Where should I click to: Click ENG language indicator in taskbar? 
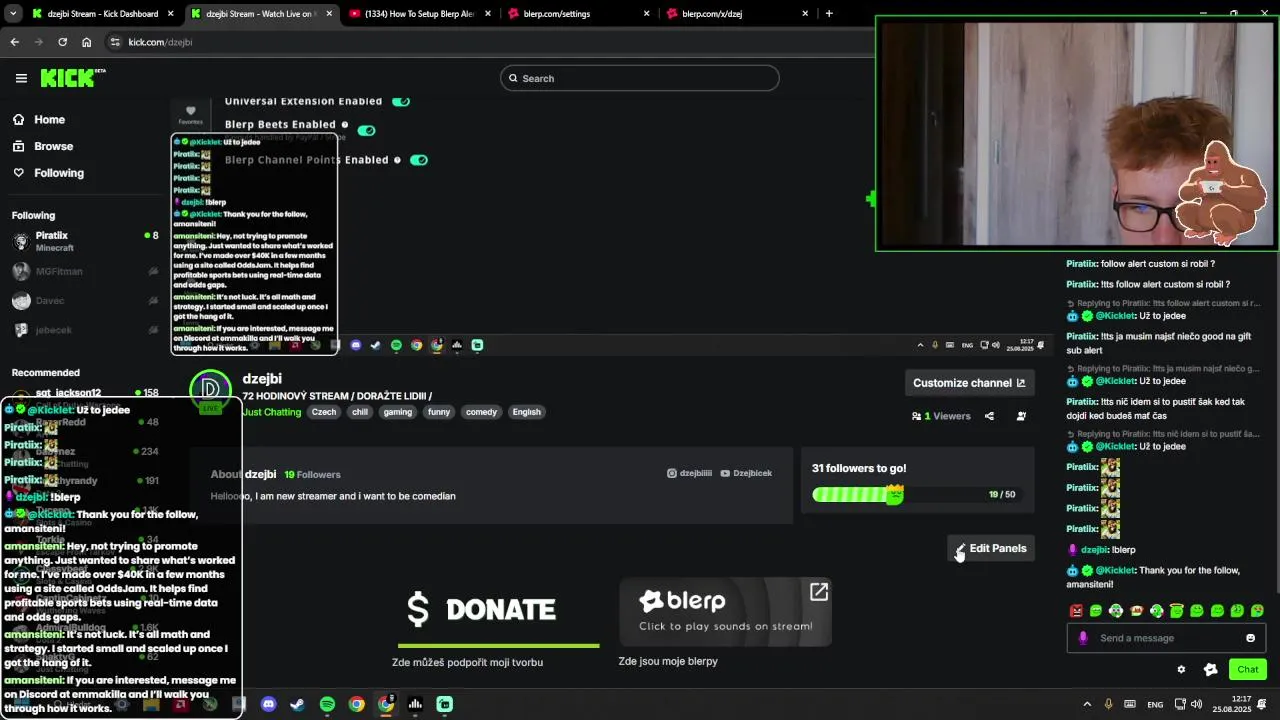pyautogui.click(x=1155, y=705)
